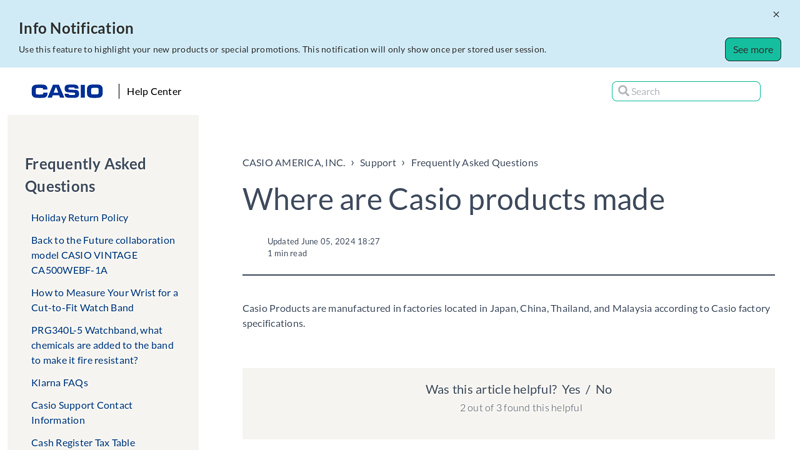Open Klarna FAQs article
The width and height of the screenshot is (800, 450).
59,383
